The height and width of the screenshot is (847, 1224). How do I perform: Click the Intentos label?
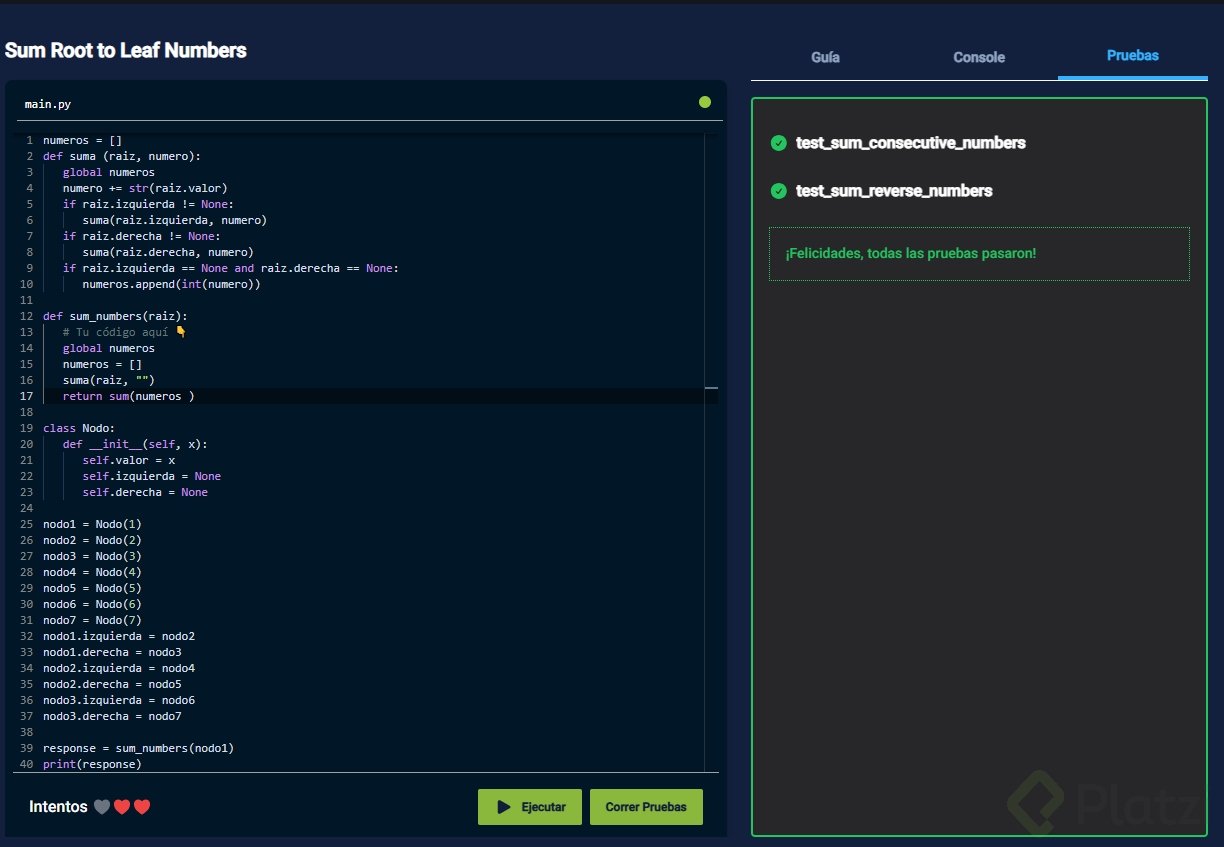click(58, 807)
